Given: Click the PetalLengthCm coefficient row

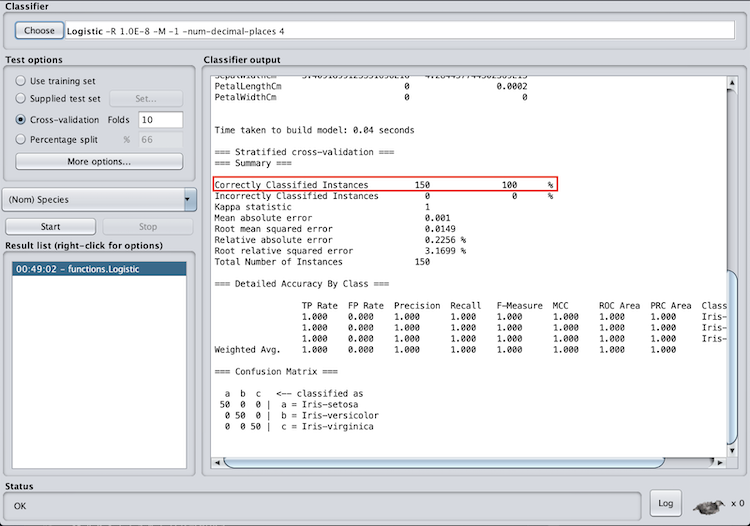Looking at the screenshot, I should point(371,86).
